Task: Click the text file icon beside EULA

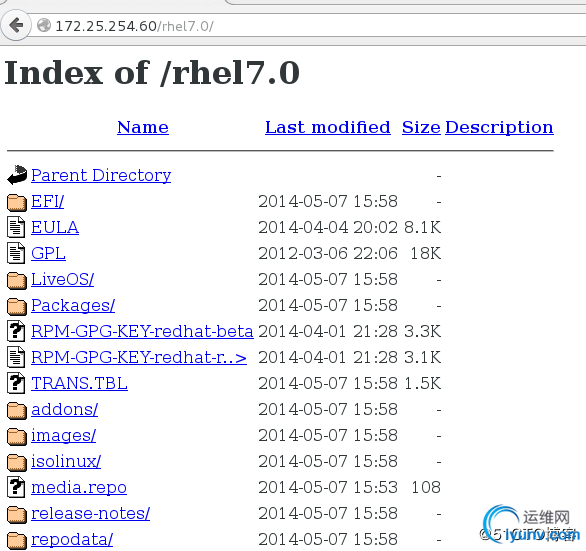Action: [x=16, y=227]
